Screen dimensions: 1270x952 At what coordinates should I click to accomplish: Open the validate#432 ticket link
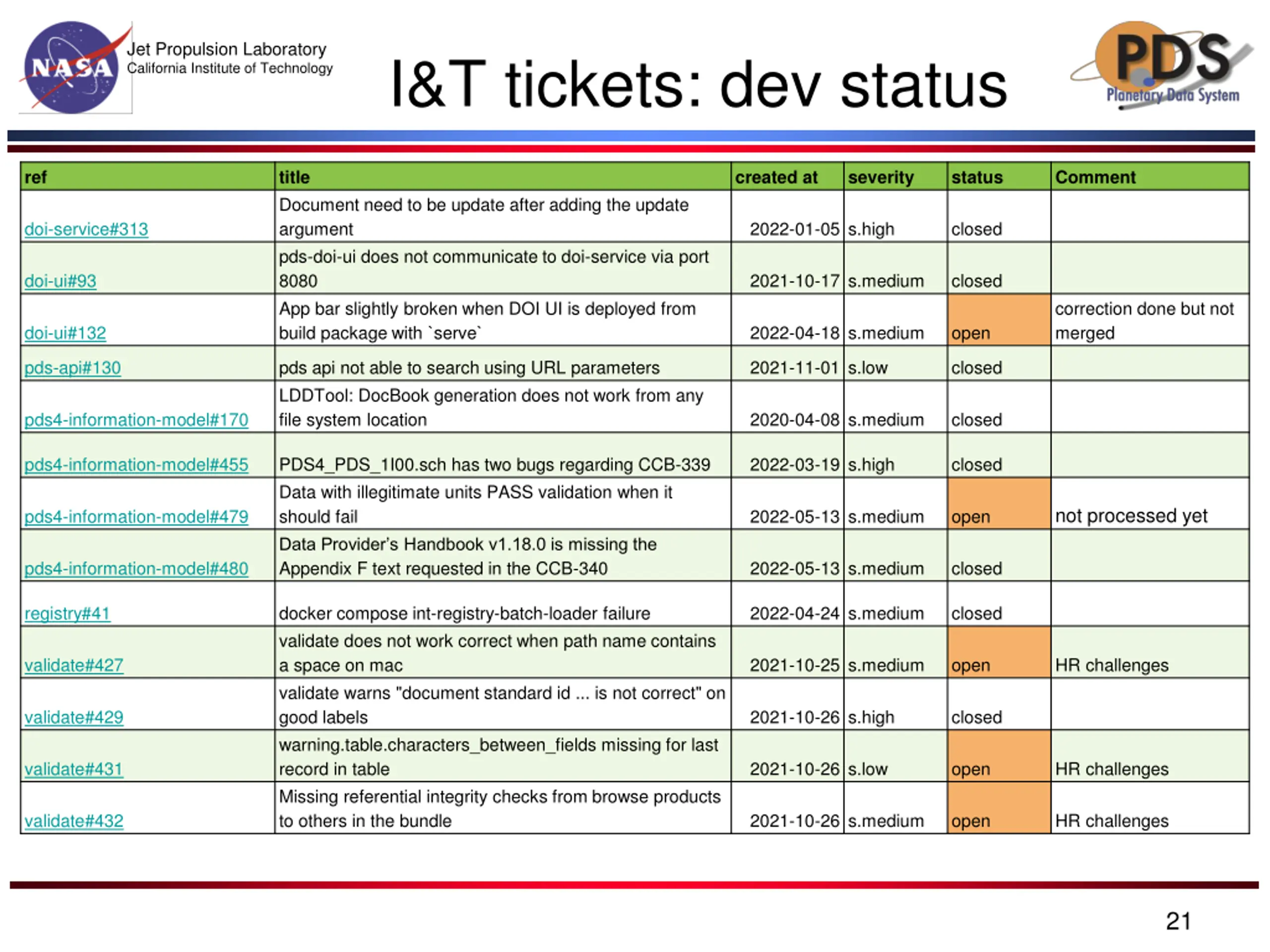point(73,821)
